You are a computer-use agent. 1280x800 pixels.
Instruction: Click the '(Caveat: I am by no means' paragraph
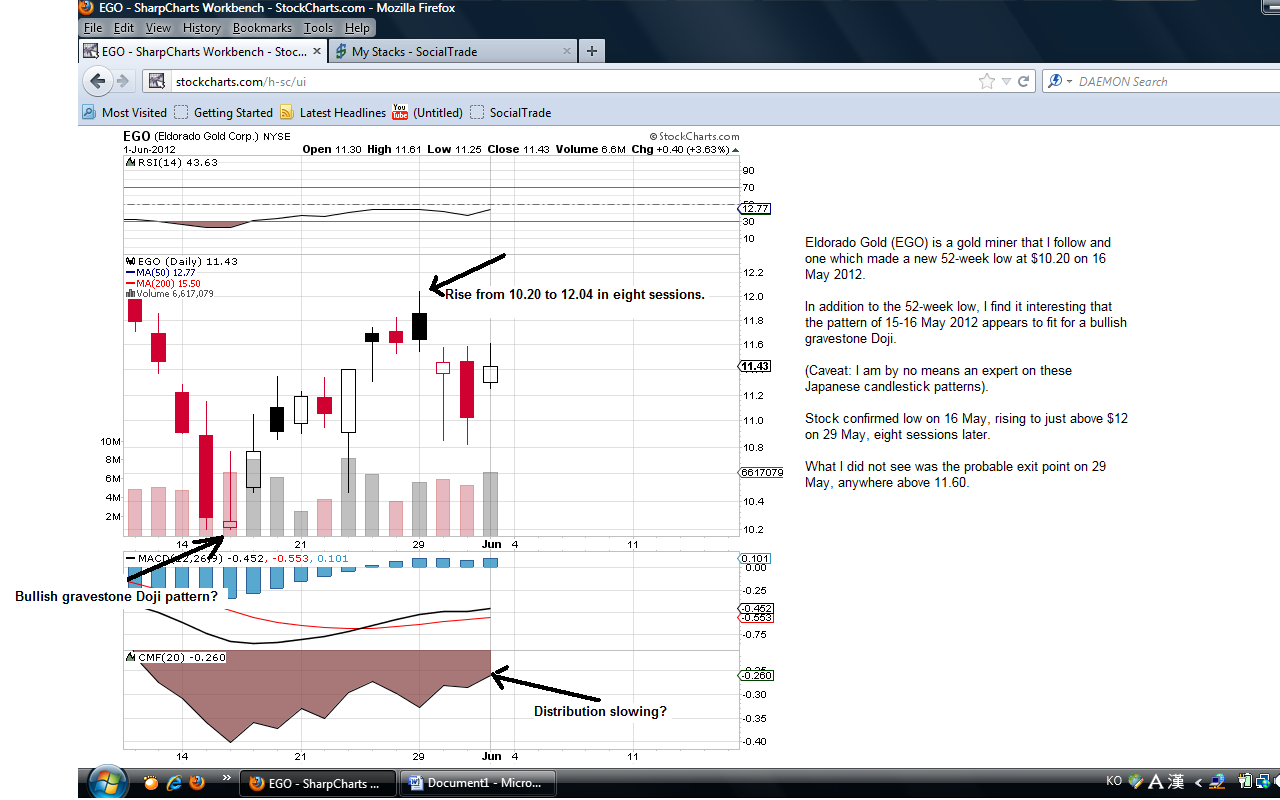(x=938, y=378)
